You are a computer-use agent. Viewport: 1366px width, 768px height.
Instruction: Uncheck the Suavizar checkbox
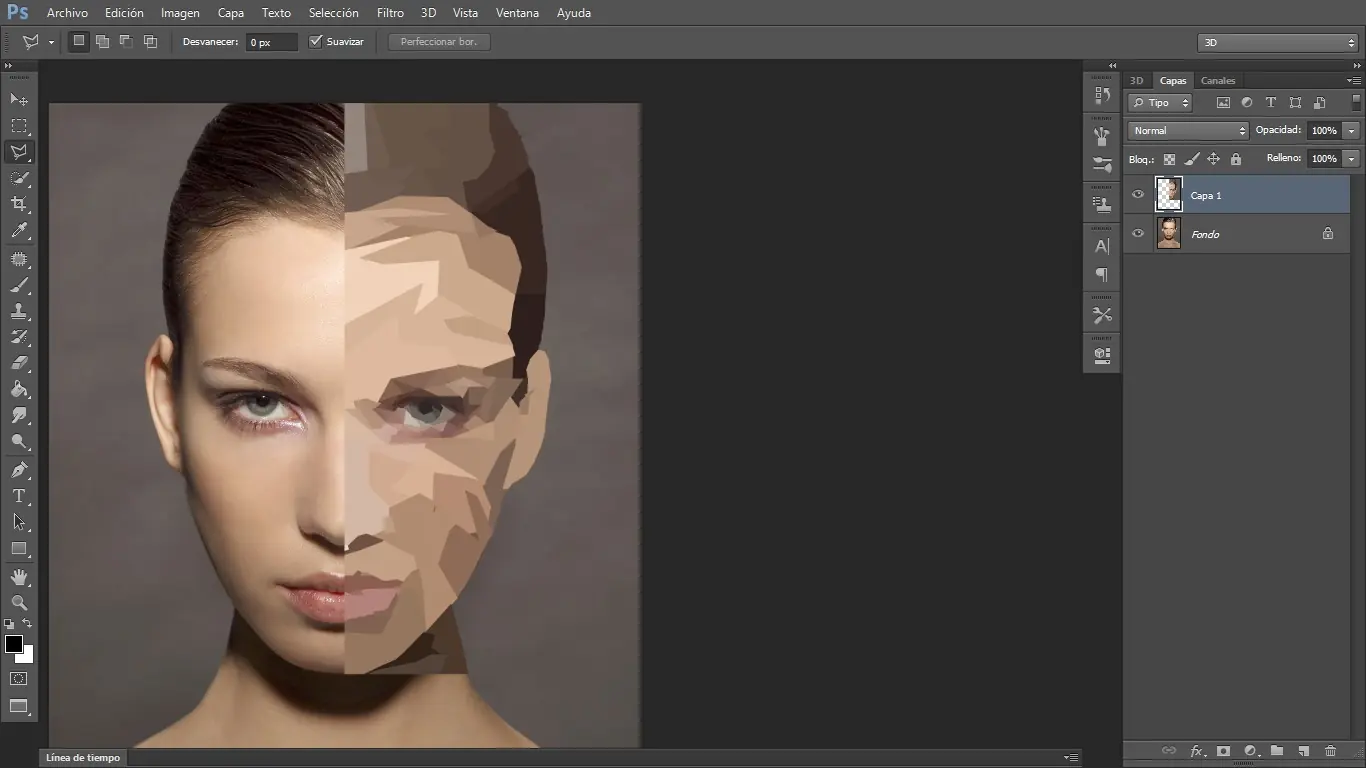coord(316,42)
